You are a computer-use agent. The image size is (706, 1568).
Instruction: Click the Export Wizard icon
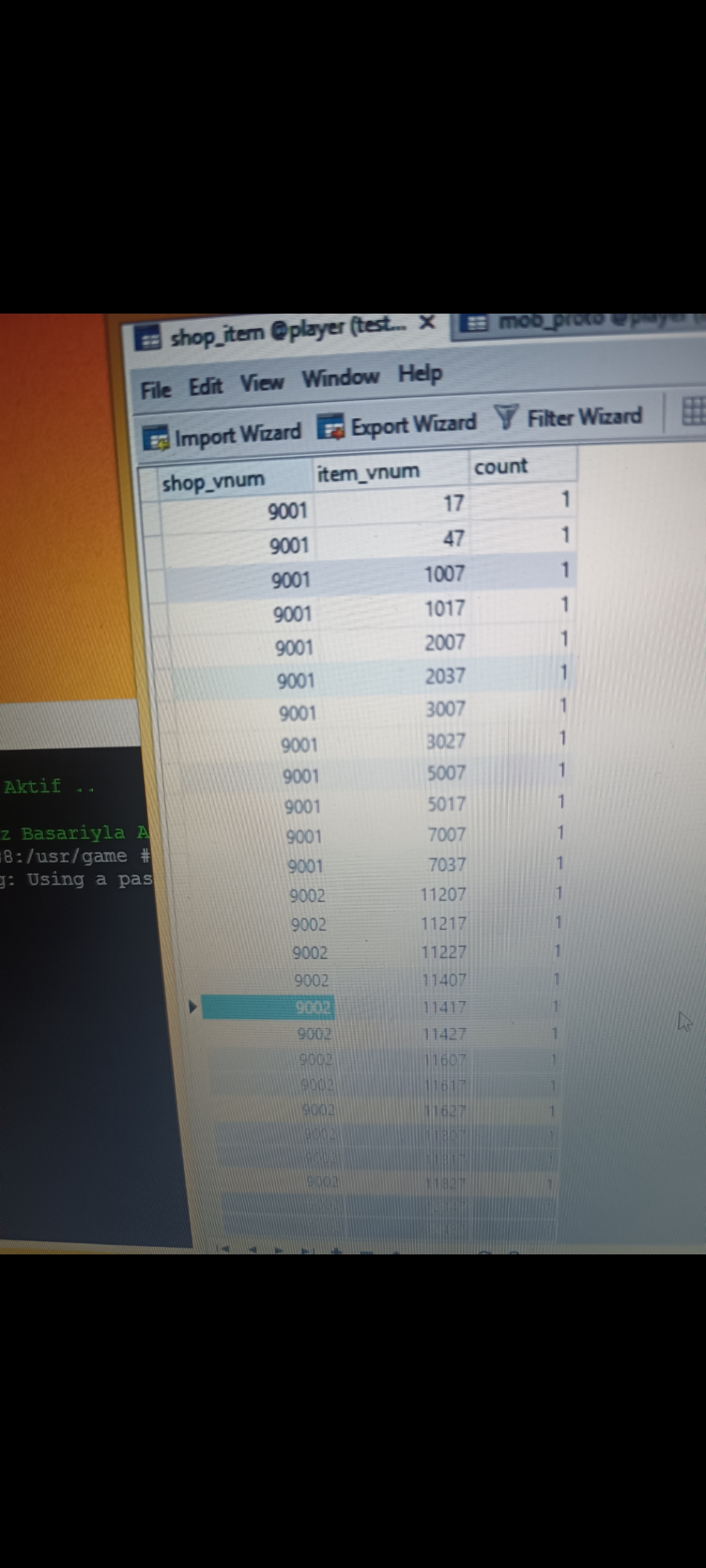coord(331,428)
